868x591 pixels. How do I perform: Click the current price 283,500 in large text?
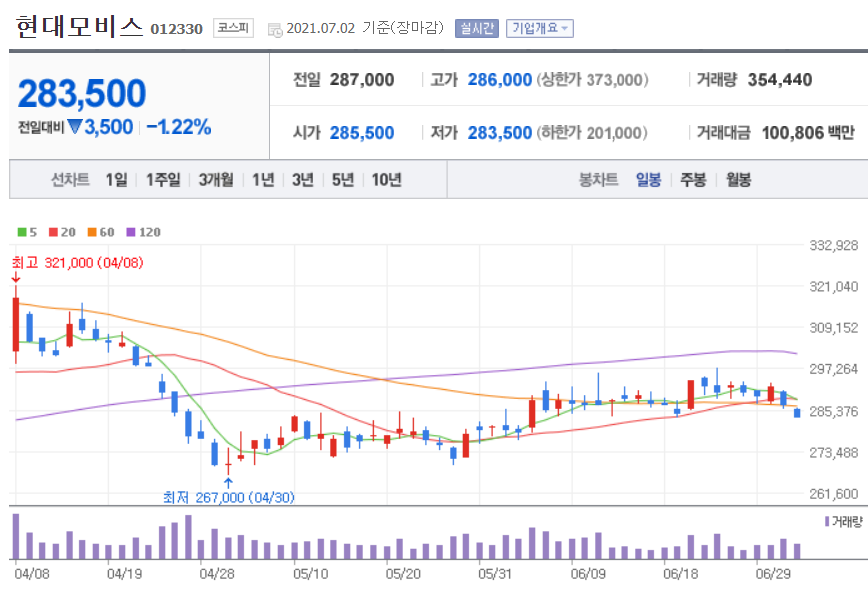click(x=82, y=93)
